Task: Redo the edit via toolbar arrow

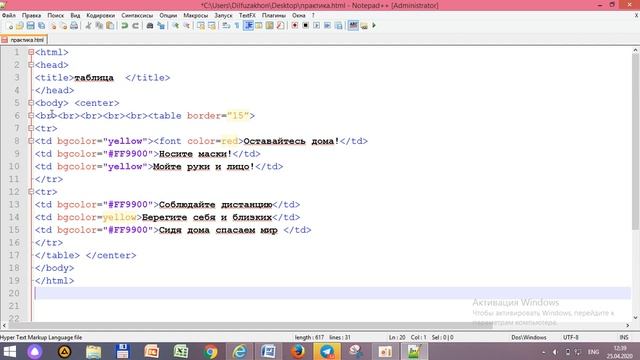Action: point(136,26)
